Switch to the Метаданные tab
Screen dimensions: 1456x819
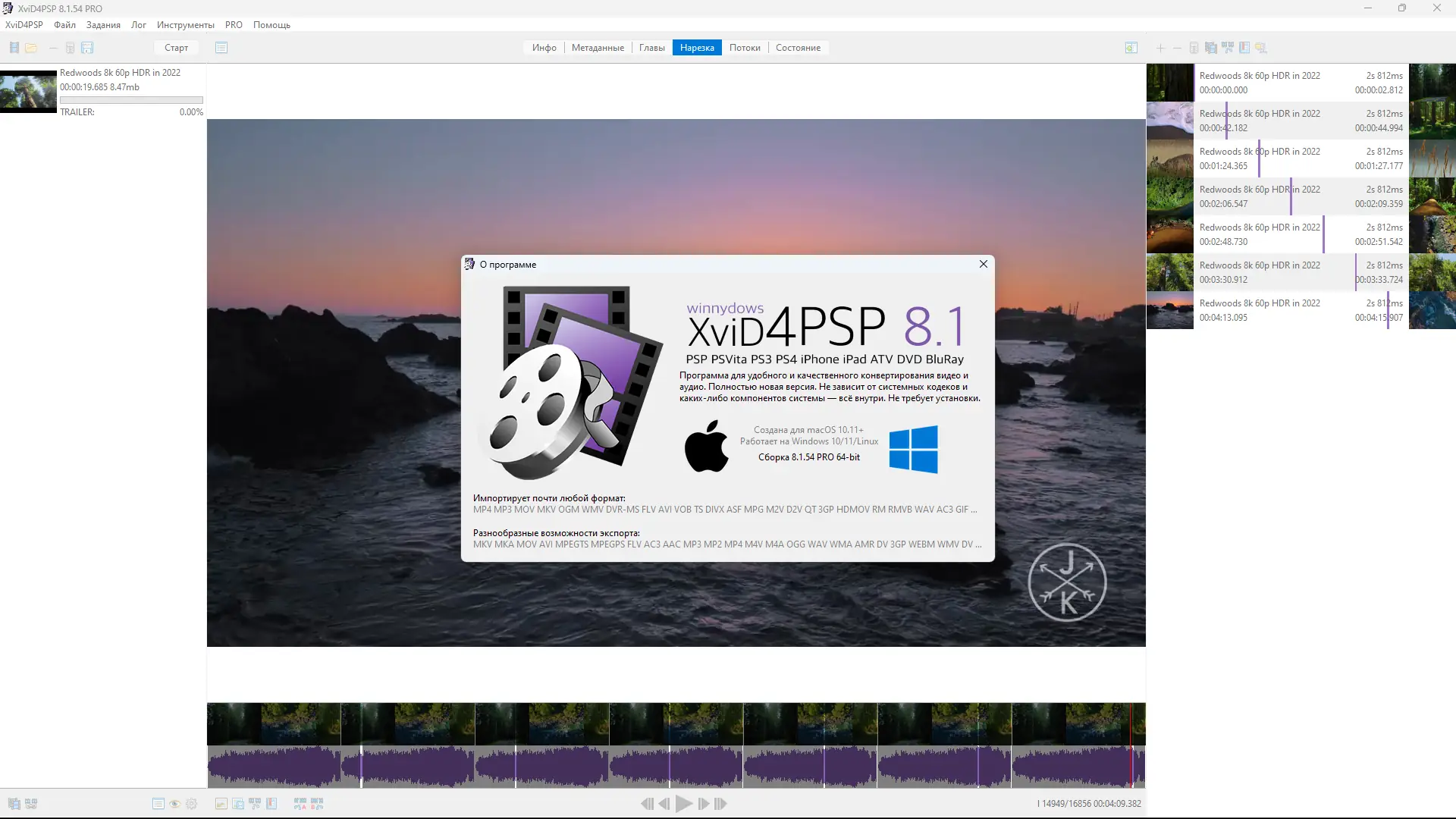598,47
